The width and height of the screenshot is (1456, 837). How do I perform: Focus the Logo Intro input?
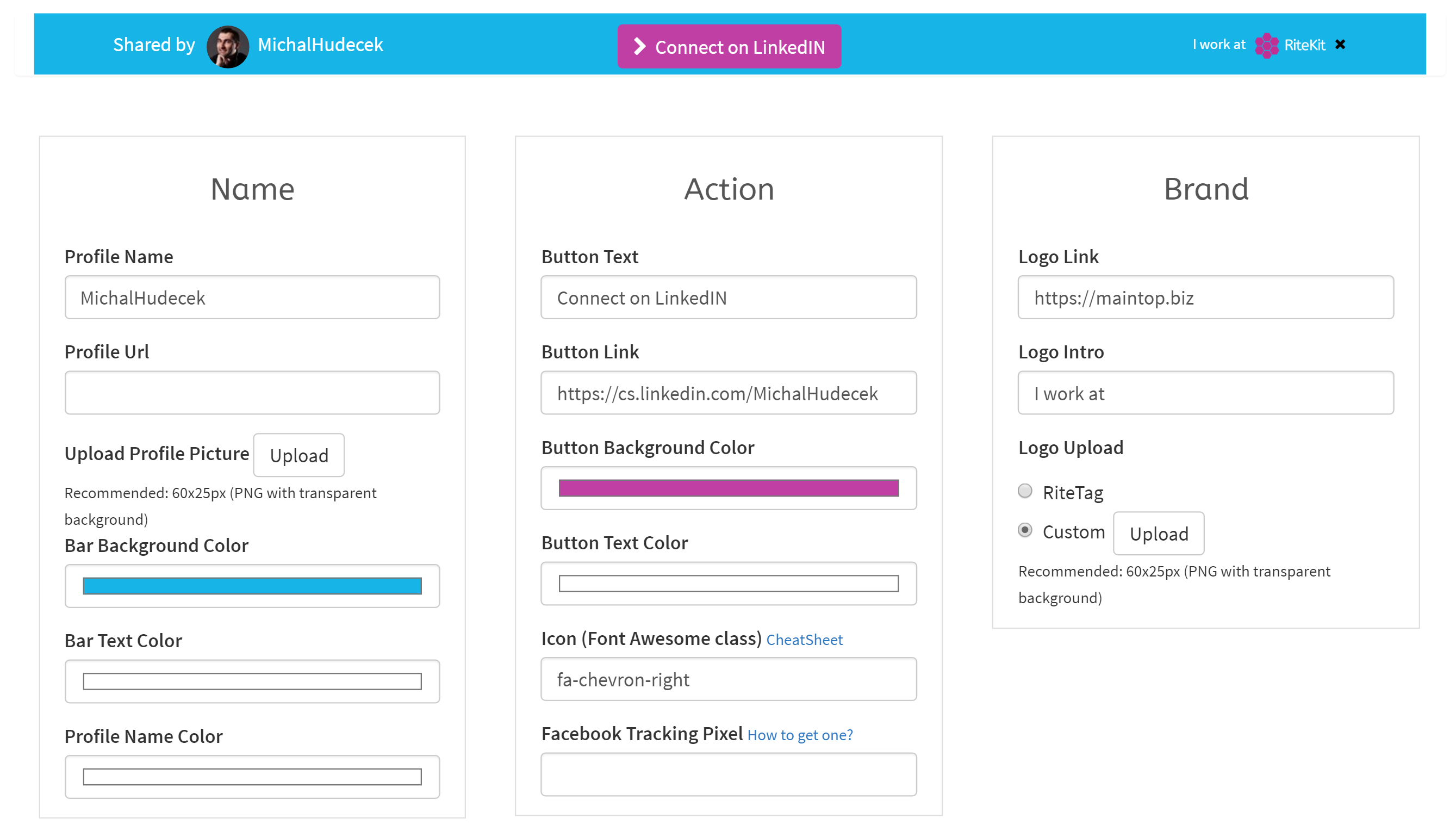(1205, 393)
